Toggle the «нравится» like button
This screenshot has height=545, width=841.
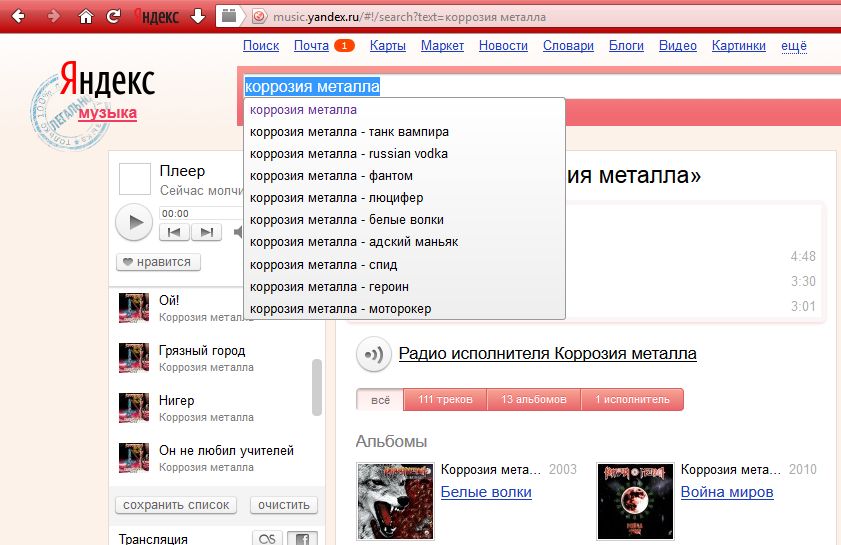pyautogui.click(x=160, y=262)
